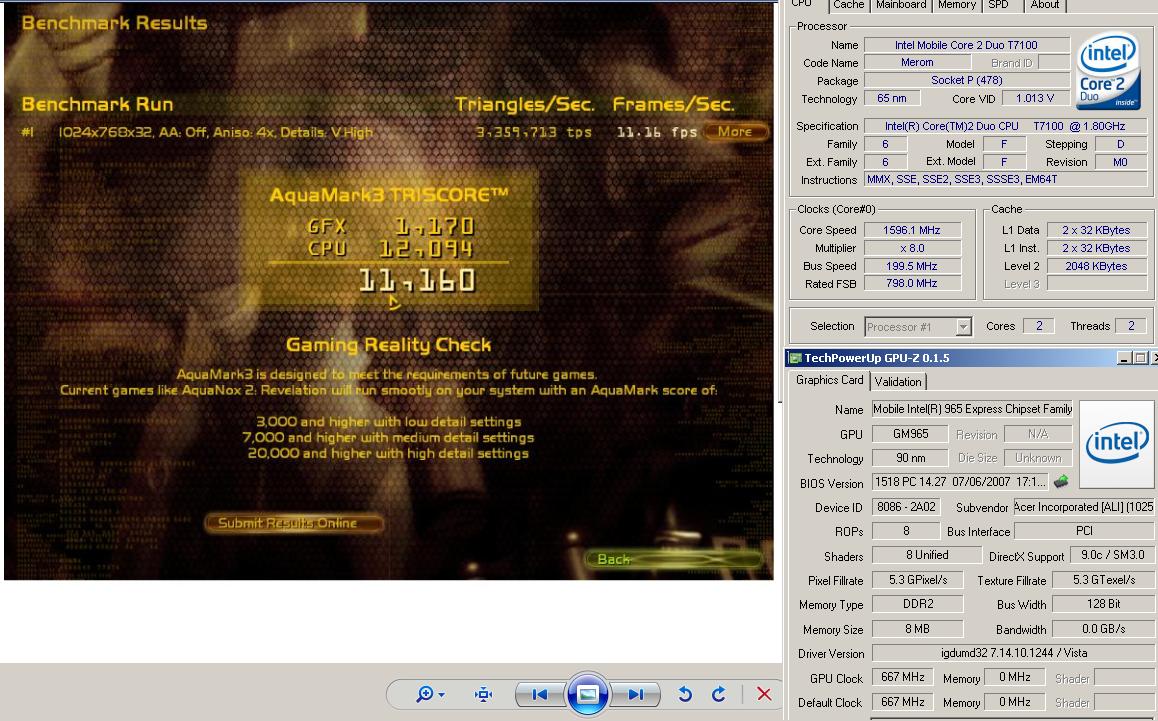Click the Memory Size value 8 MB
The image size is (1158, 721).
point(917,629)
